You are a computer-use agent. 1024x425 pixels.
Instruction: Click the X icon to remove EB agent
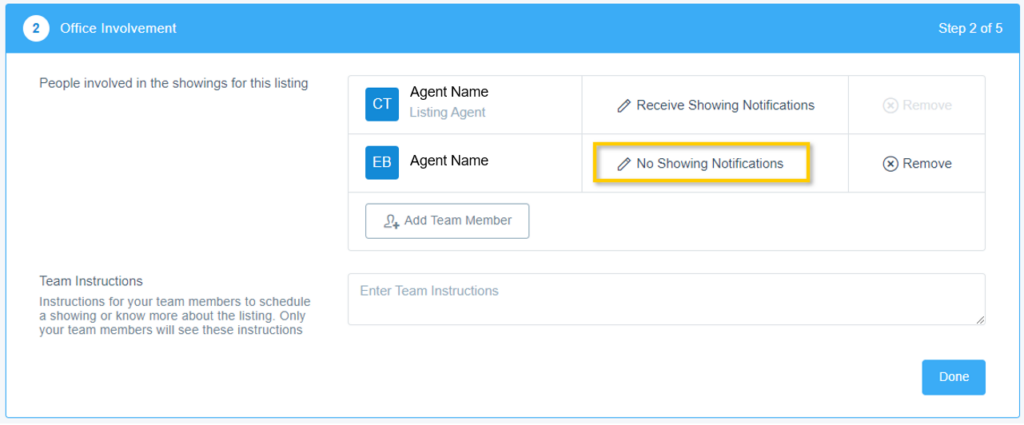coord(890,164)
